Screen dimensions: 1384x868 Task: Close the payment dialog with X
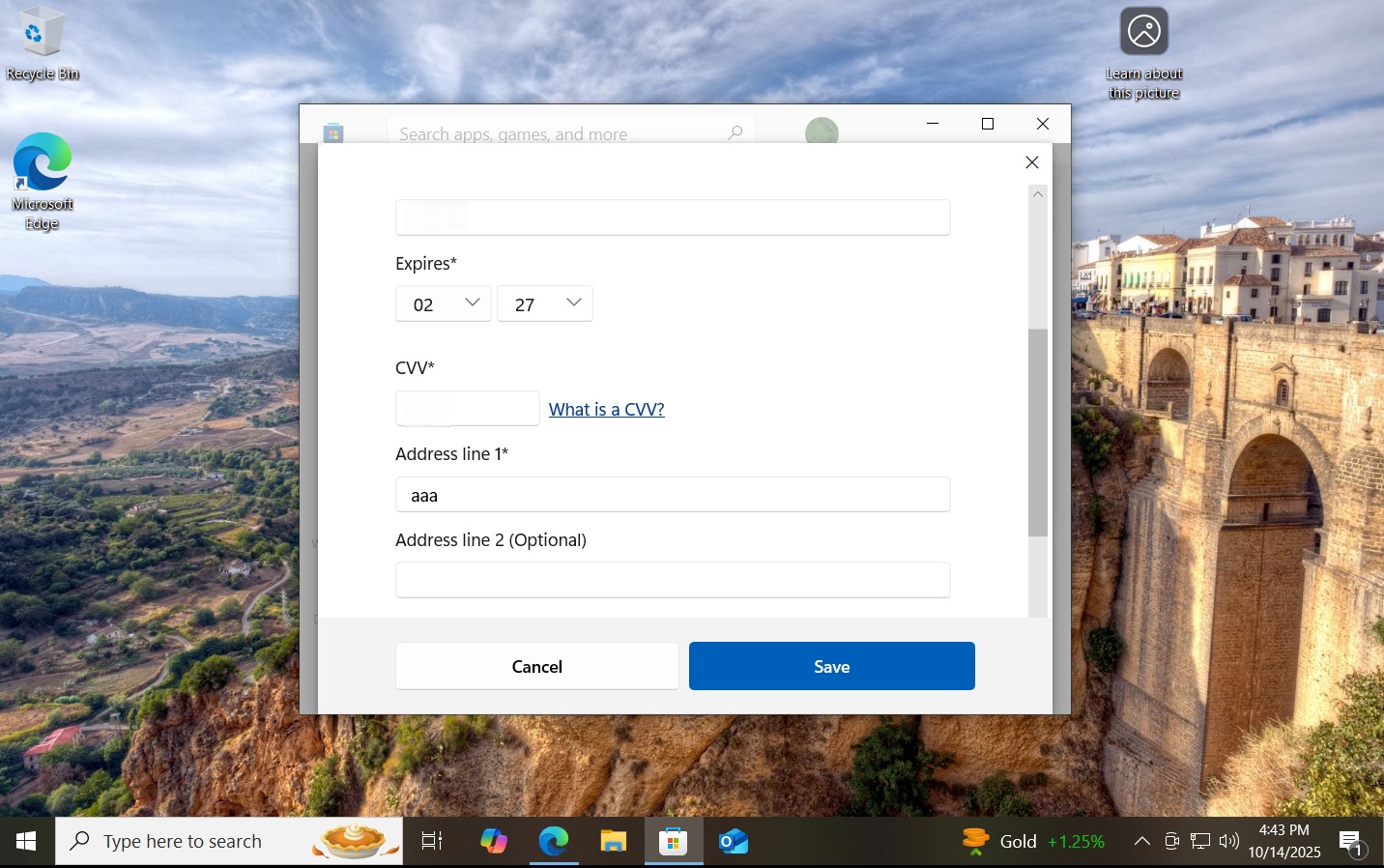click(1032, 162)
